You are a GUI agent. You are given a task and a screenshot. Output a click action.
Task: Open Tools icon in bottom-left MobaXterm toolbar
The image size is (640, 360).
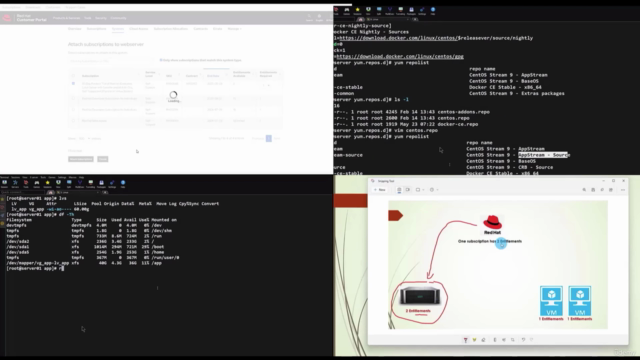point(26,184)
